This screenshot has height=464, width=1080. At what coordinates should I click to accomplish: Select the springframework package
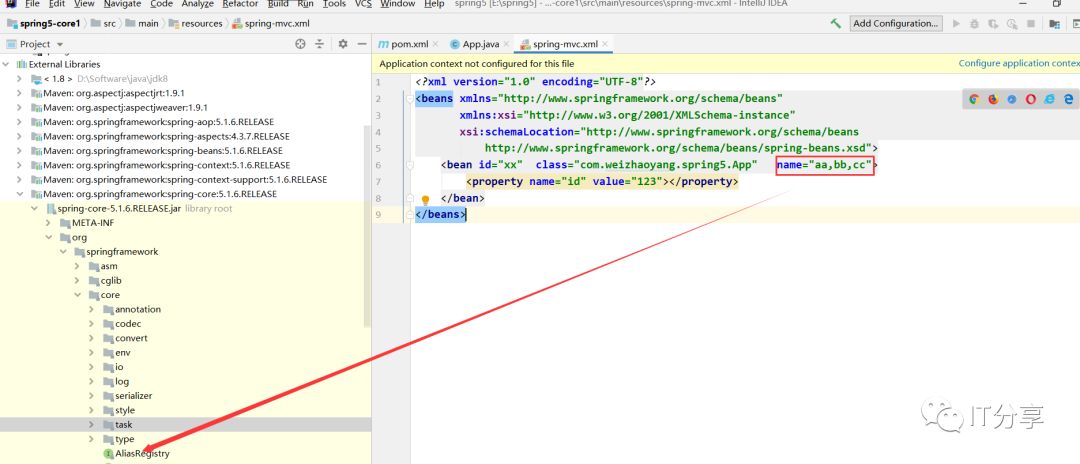coord(122,252)
